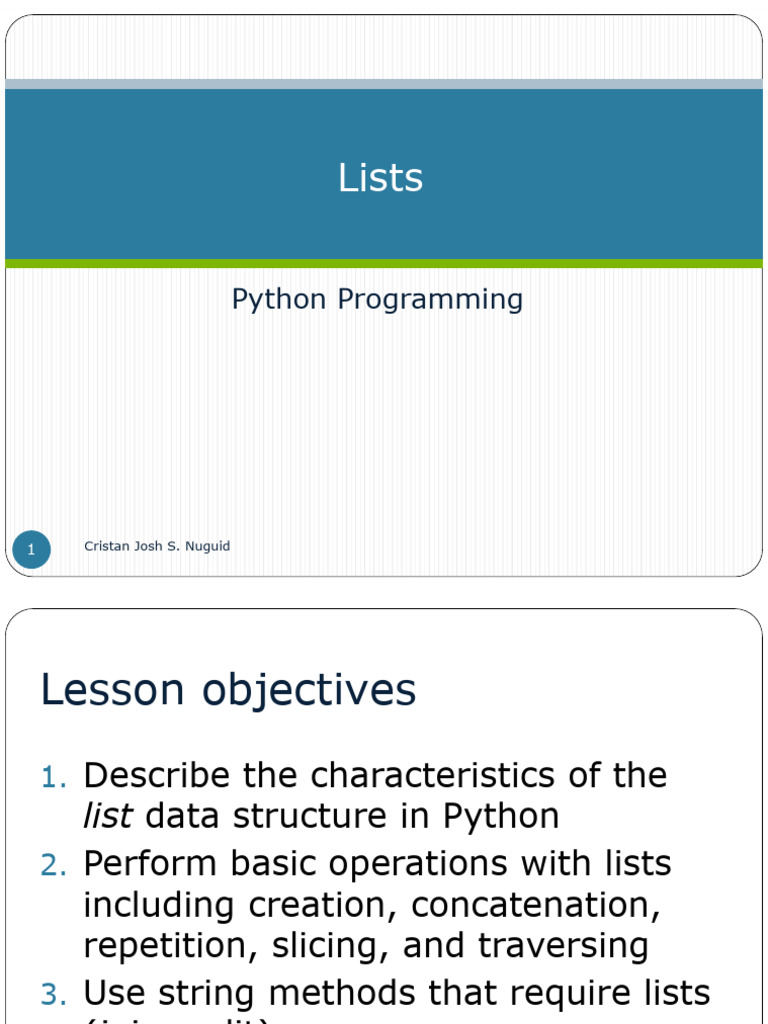Click the "Lesson objectives" heading
Screen dimensions: 768x1024
point(228,690)
